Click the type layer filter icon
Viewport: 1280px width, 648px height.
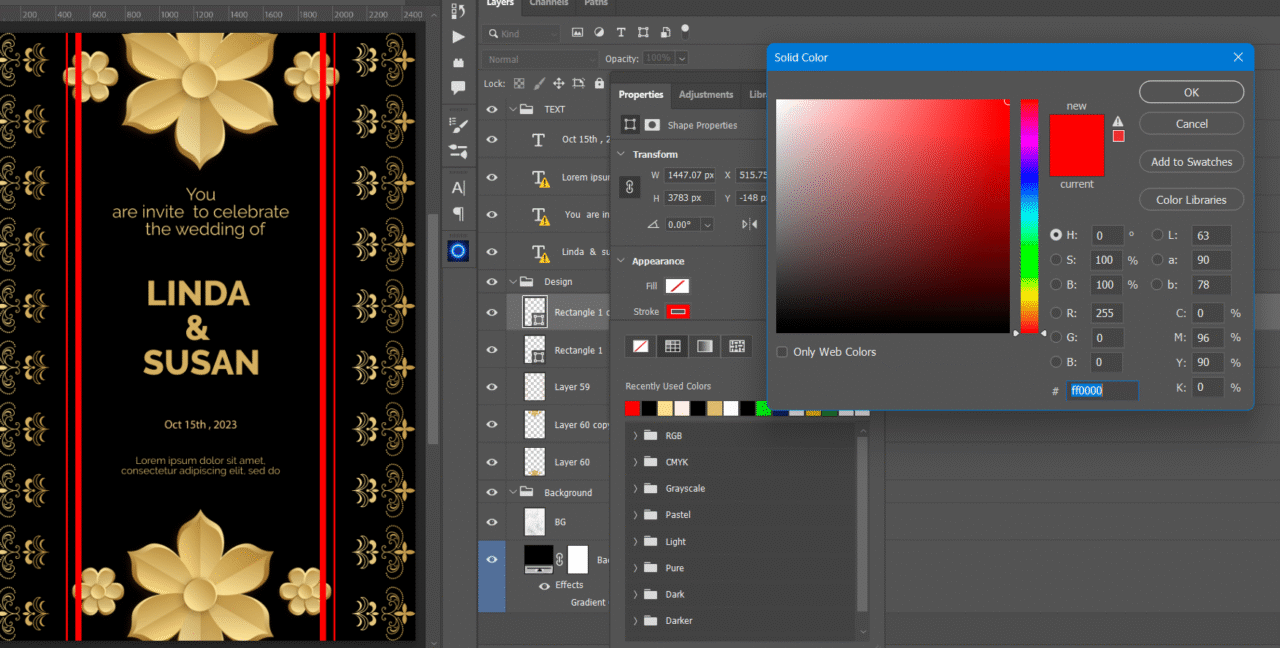[x=621, y=32]
